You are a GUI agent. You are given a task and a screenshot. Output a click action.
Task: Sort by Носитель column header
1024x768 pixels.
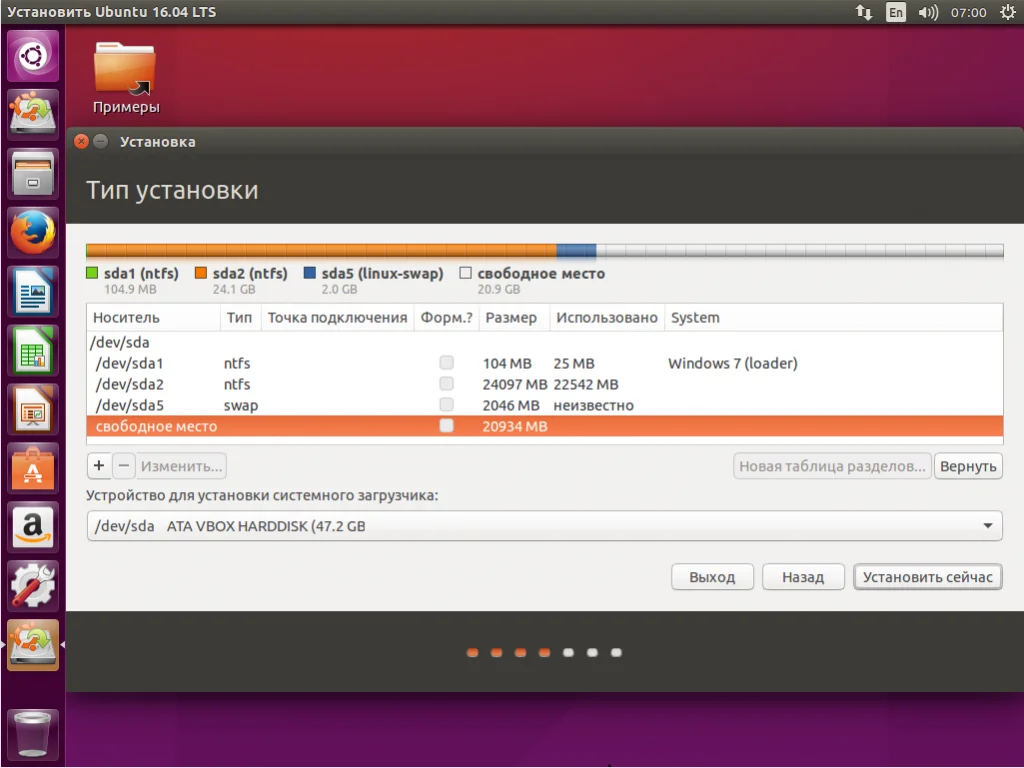click(153, 317)
